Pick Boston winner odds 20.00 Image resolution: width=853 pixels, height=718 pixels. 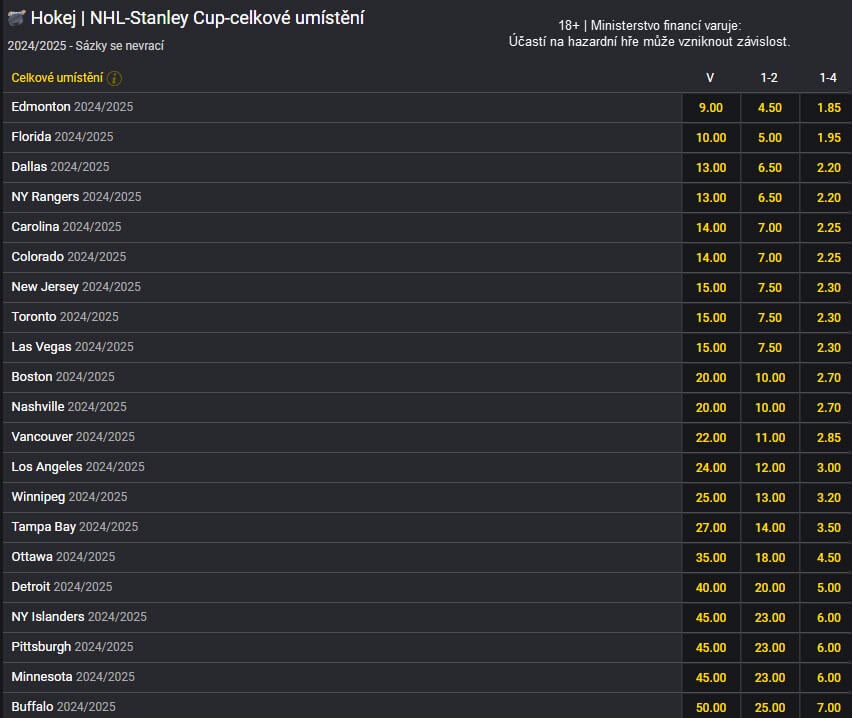point(710,377)
